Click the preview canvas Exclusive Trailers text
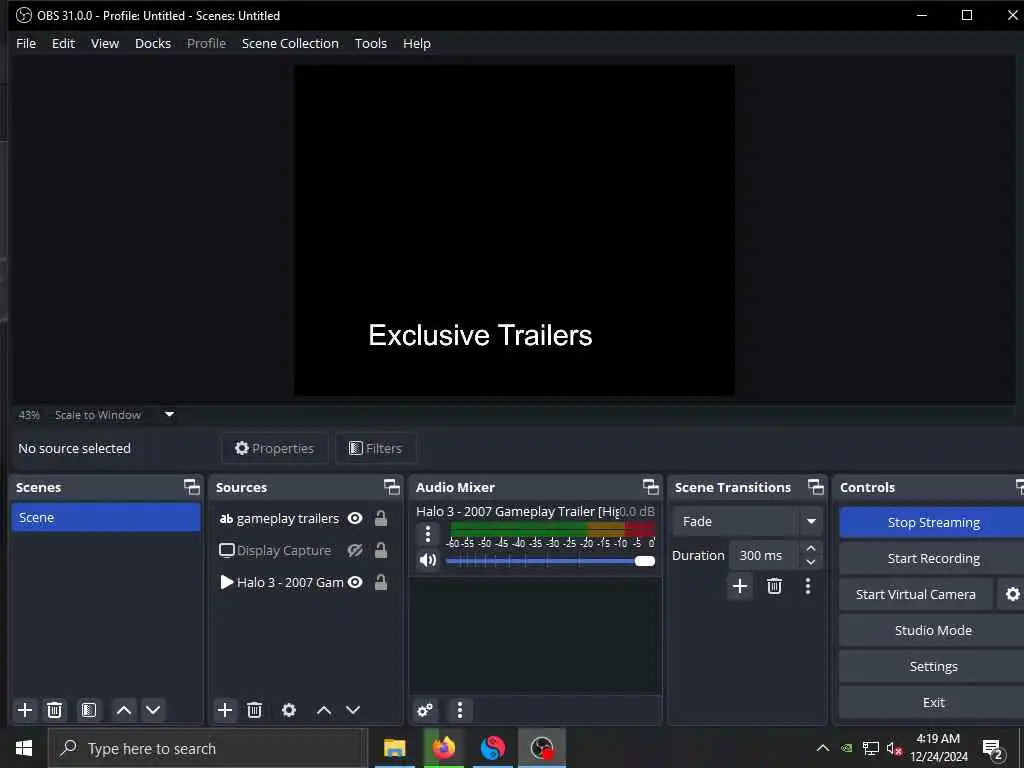The width and height of the screenshot is (1024, 768). pyautogui.click(x=480, y=335)
